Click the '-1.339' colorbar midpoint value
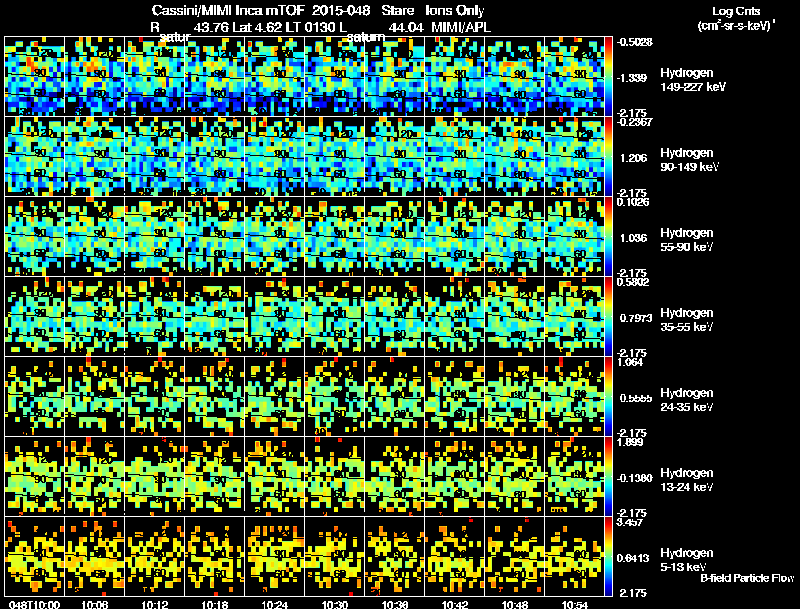This screenshot has width=800, height=609. [632, 78]
